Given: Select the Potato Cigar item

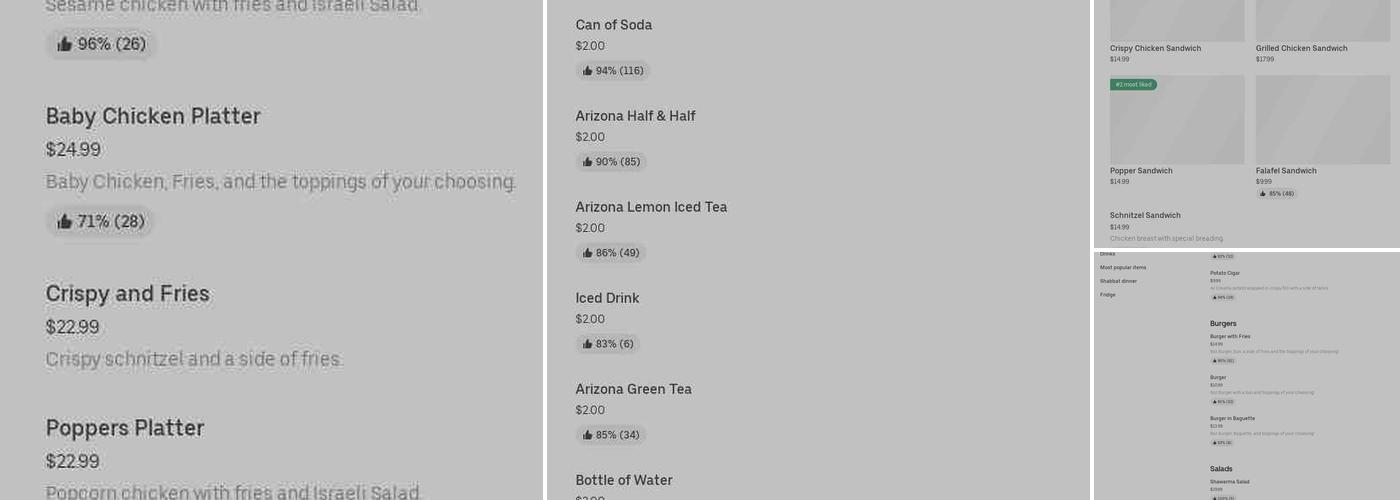Looking at the screenshot, I should tap(1225, 273).
